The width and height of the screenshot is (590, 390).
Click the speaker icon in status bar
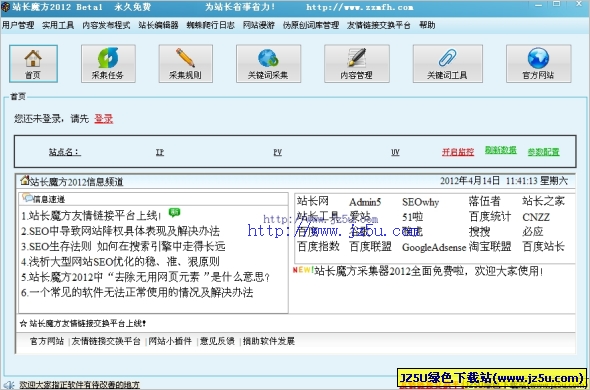[10, 385]
